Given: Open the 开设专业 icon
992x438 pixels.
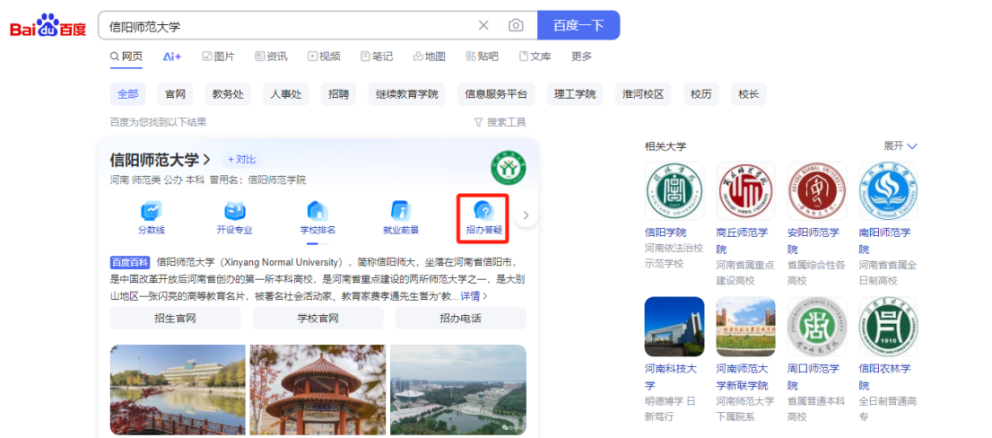Looking at the screenshot, I should click(234, 218).
